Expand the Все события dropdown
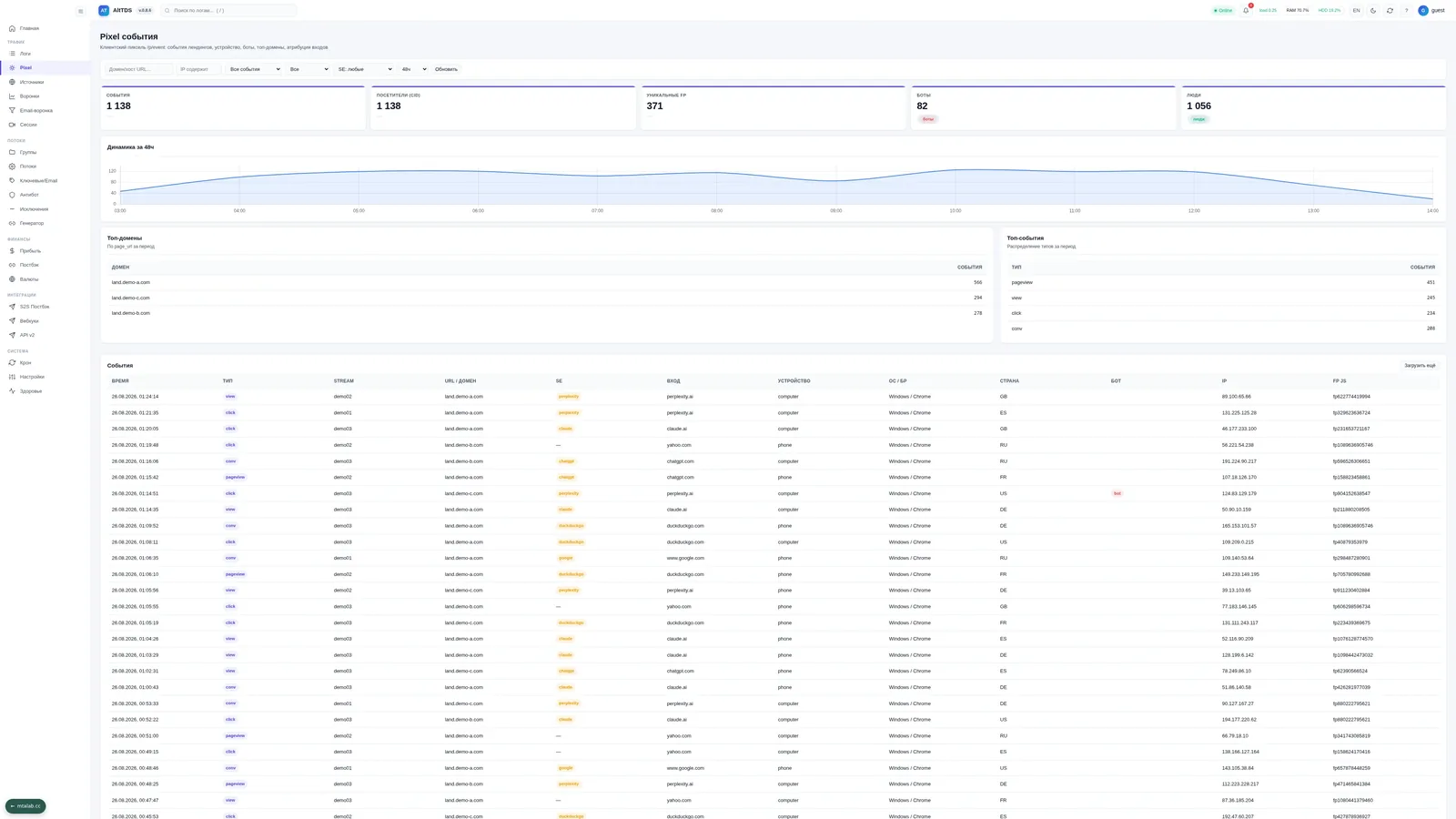Screen dimensions: 1456x819 254,69
